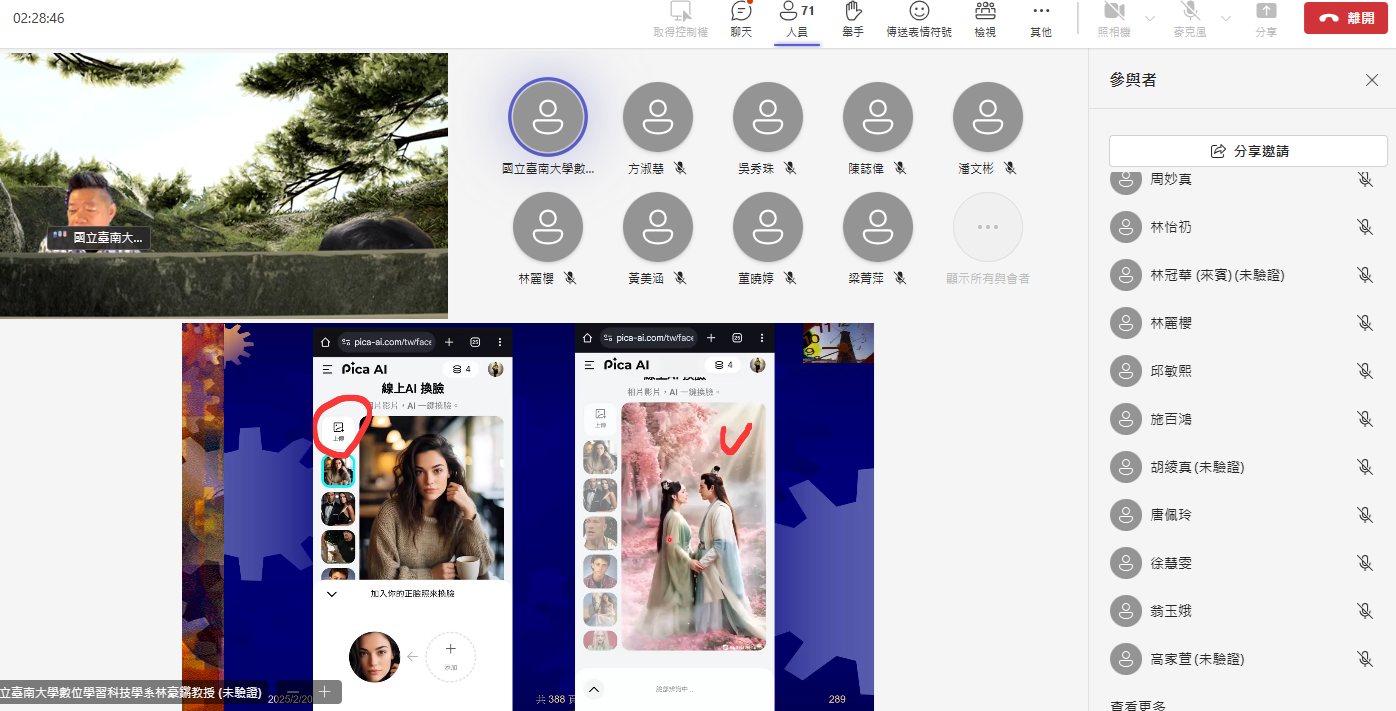This screenshot has height=711, width=1396.
Task: Click muted mic icon beside 邱敏熙
Action: pyautogui.click(x=1365, y=371)
